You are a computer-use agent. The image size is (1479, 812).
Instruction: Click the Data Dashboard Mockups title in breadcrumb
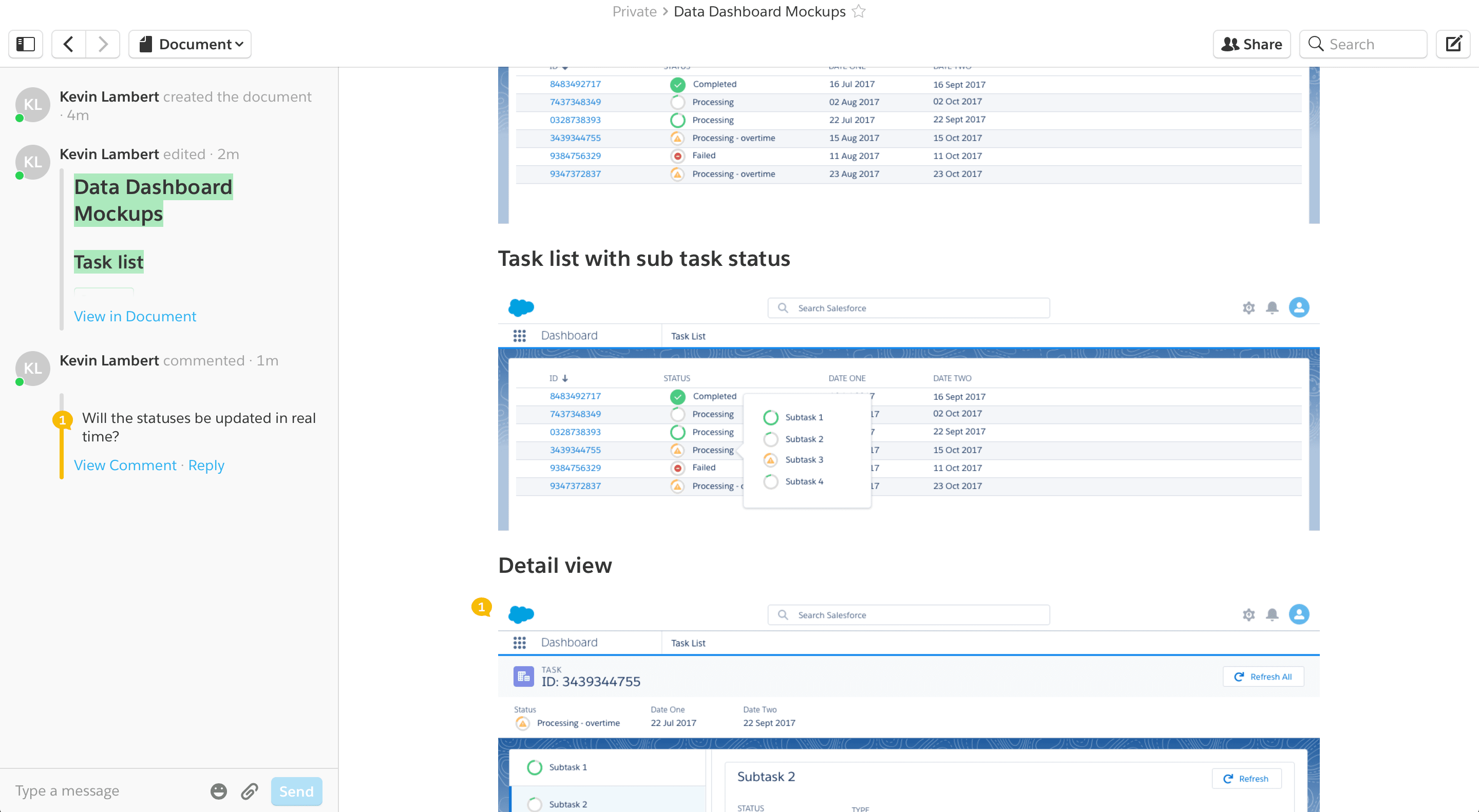pos(759,11)
